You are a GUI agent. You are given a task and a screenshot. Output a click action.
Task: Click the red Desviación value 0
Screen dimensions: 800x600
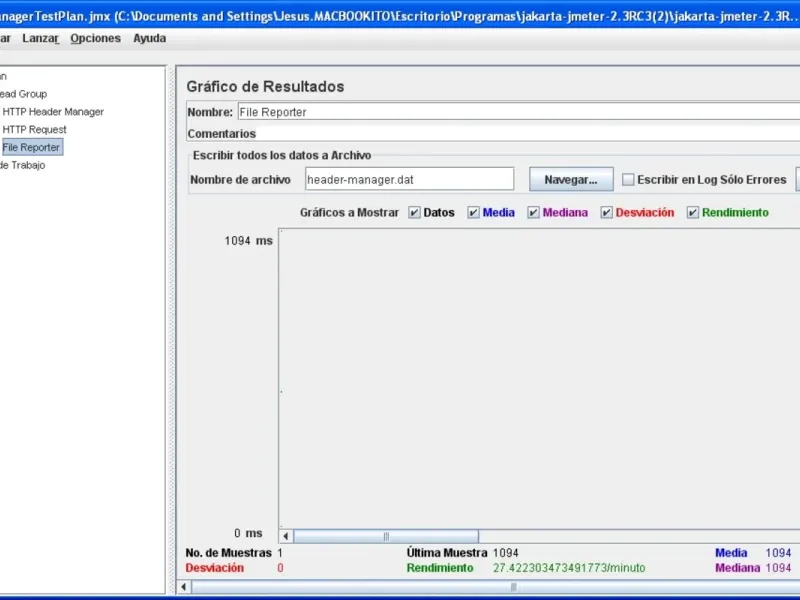(280, 568)
